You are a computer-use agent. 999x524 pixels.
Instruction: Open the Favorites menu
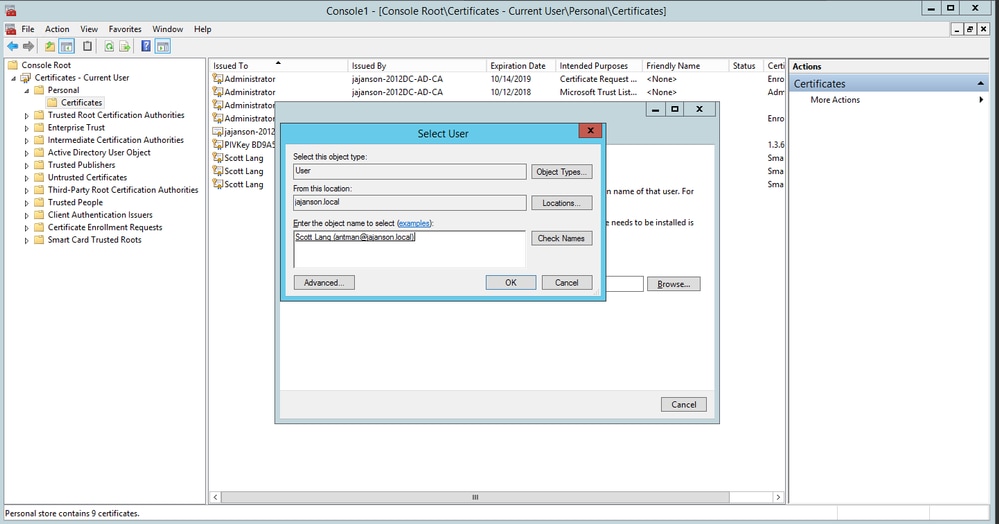pos(125,29)
